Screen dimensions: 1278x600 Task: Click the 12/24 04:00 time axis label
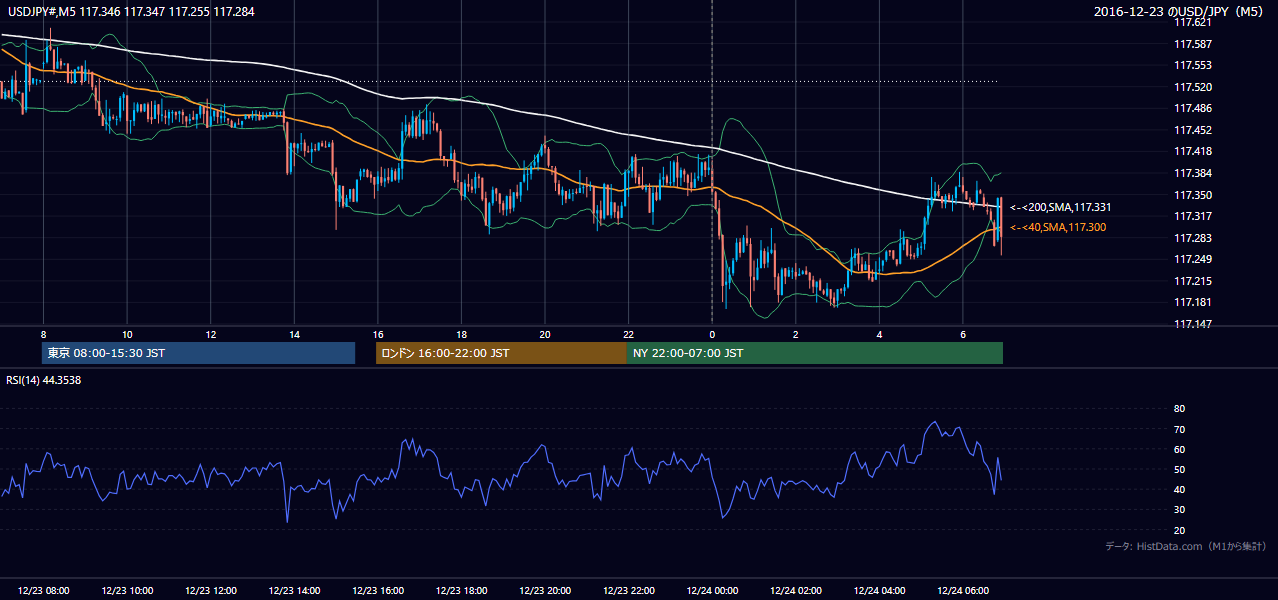point(879,591)
